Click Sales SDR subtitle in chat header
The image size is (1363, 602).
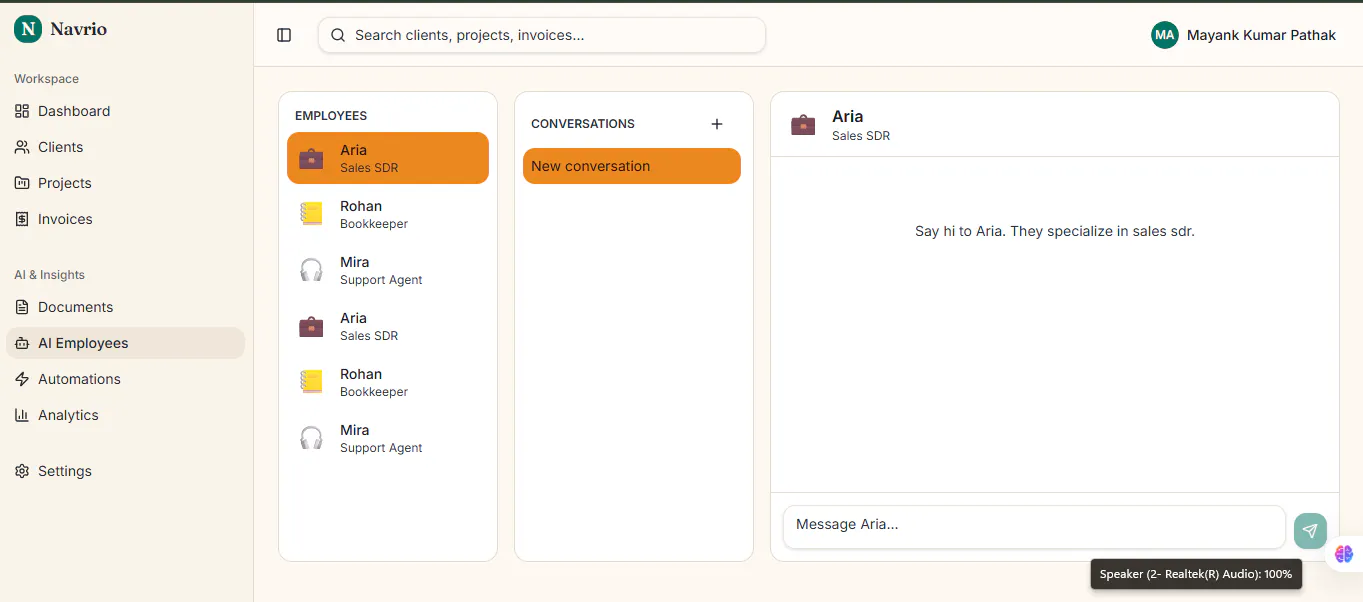(x=861, y=136)
